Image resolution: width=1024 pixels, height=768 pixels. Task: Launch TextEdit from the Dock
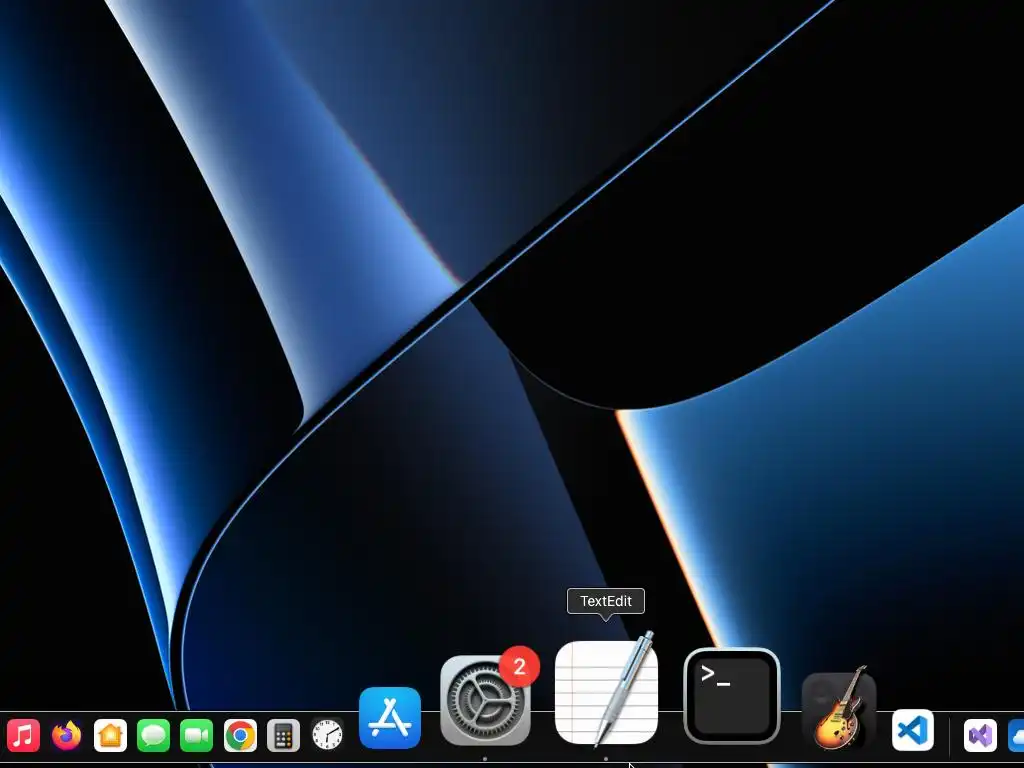click(606, 691)
